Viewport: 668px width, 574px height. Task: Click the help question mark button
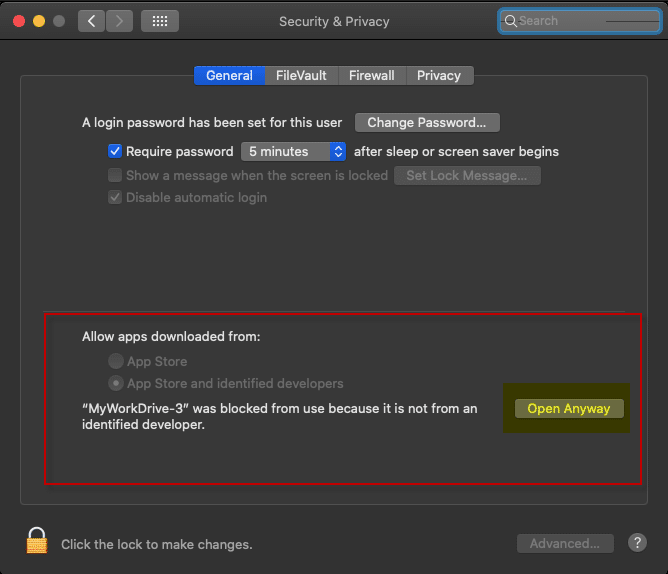pos(637,543)
